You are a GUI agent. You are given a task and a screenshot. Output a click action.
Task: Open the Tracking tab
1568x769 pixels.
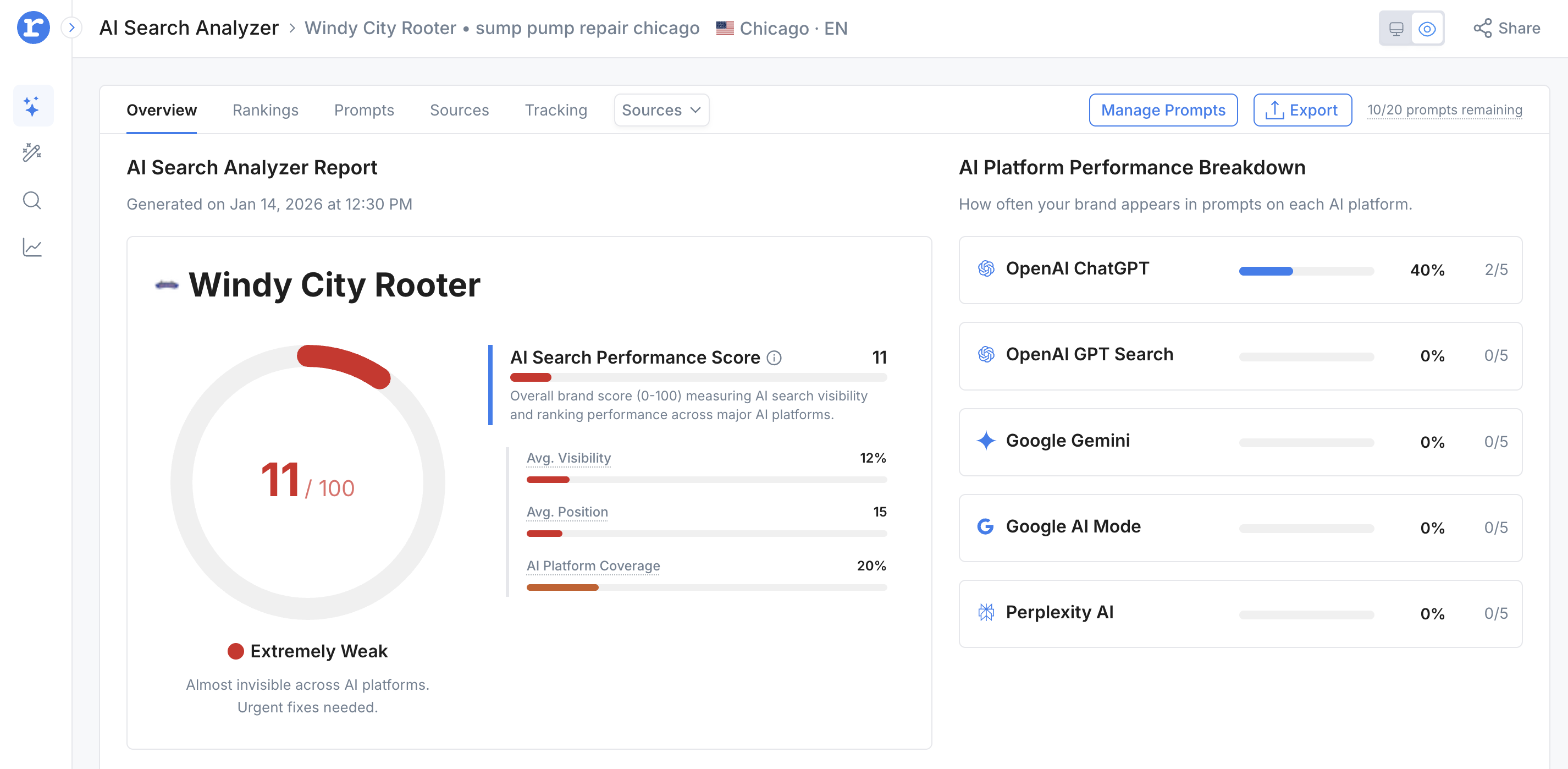[x=555, y=110]
